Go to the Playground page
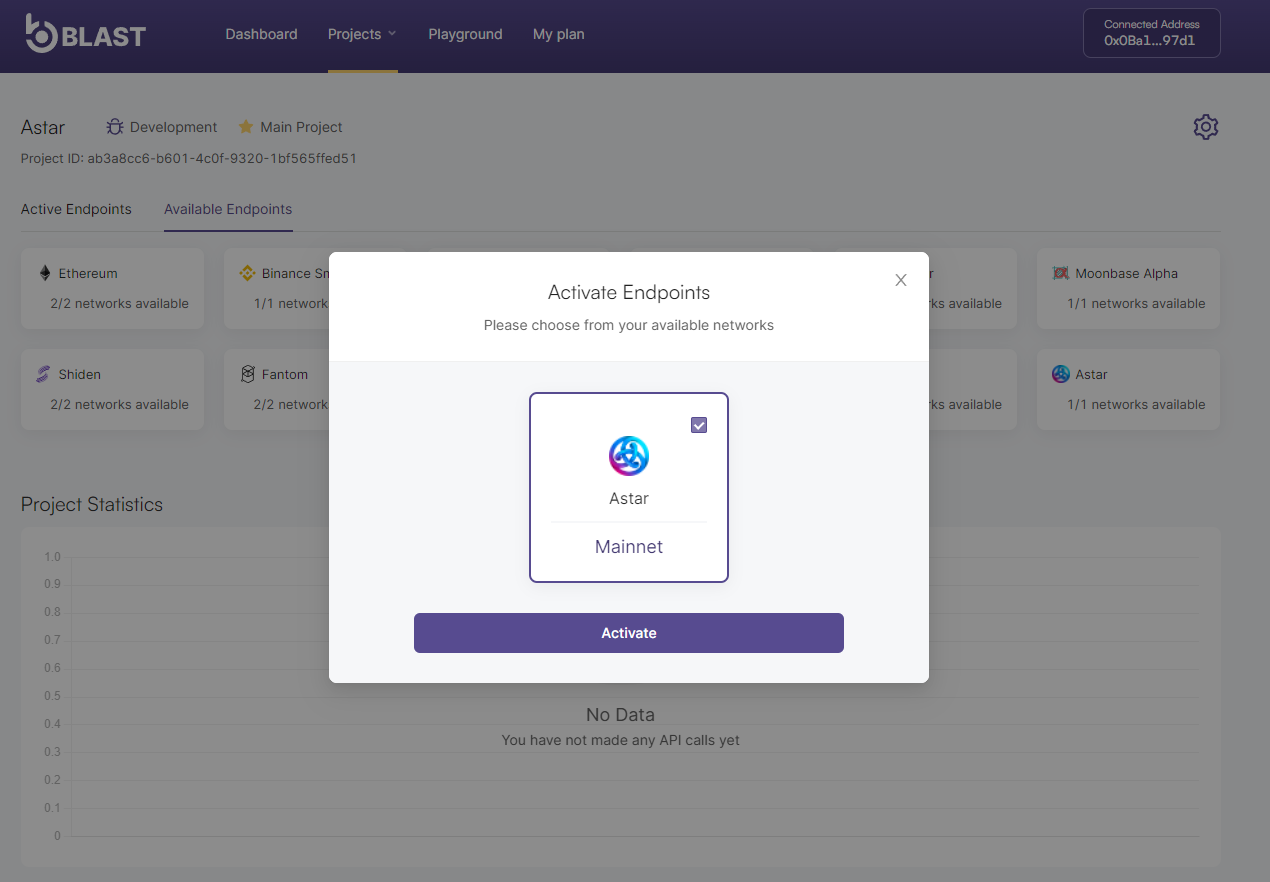1270x882 pixels. (465, 34)
